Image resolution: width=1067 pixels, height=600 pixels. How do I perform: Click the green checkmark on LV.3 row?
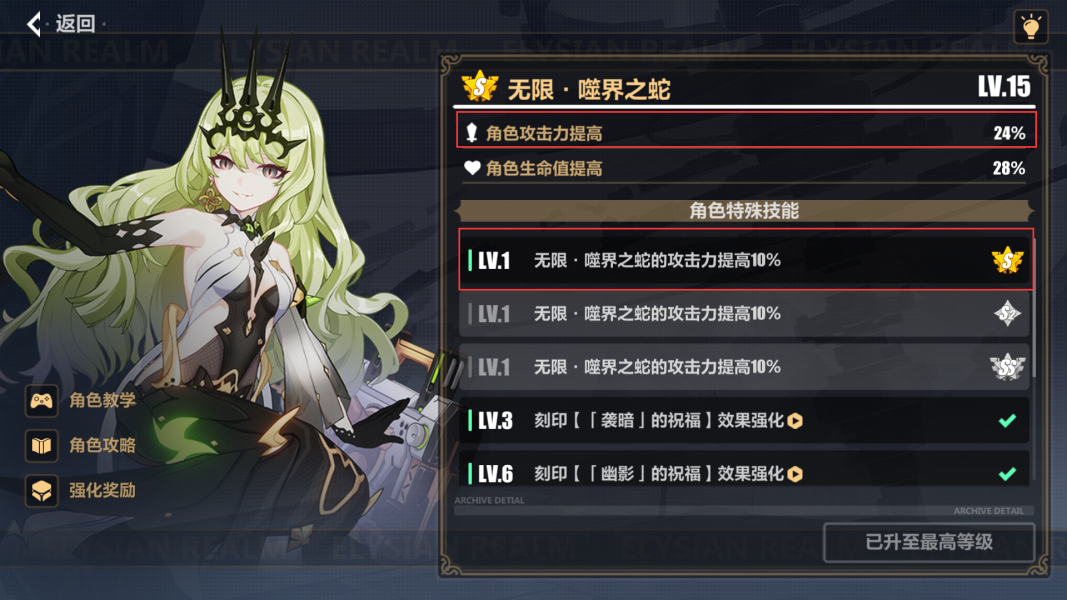[1007, 420]
